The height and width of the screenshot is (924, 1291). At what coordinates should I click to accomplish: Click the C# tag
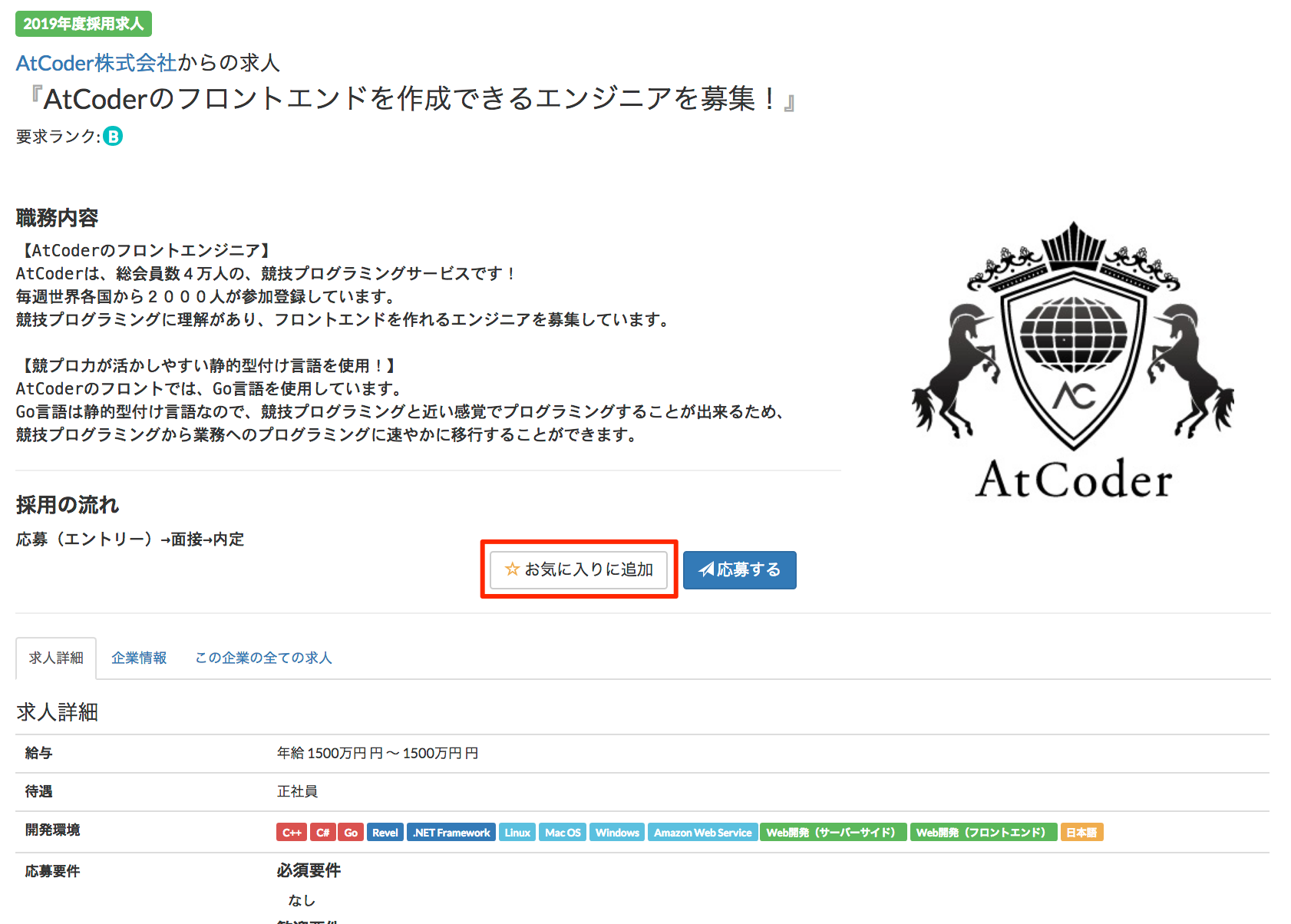click(323, 833)
